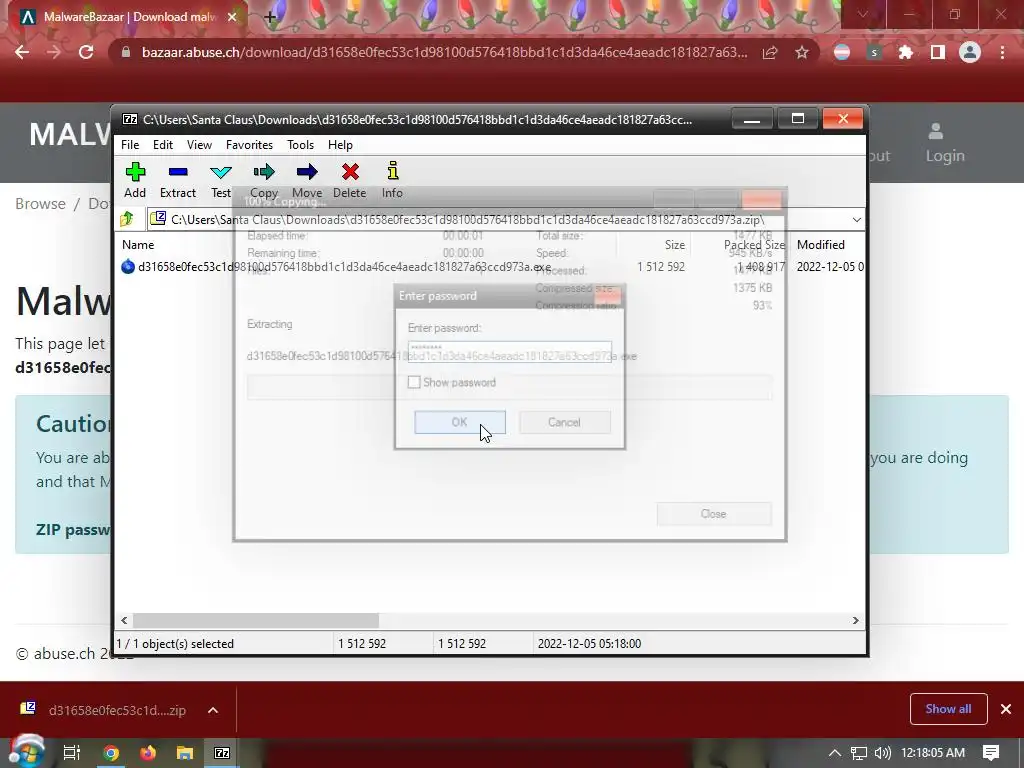The height and width of the screenshot is (768, 1024).
Task: Tick the Show password checkbox
Action: (x=414, y=382)
